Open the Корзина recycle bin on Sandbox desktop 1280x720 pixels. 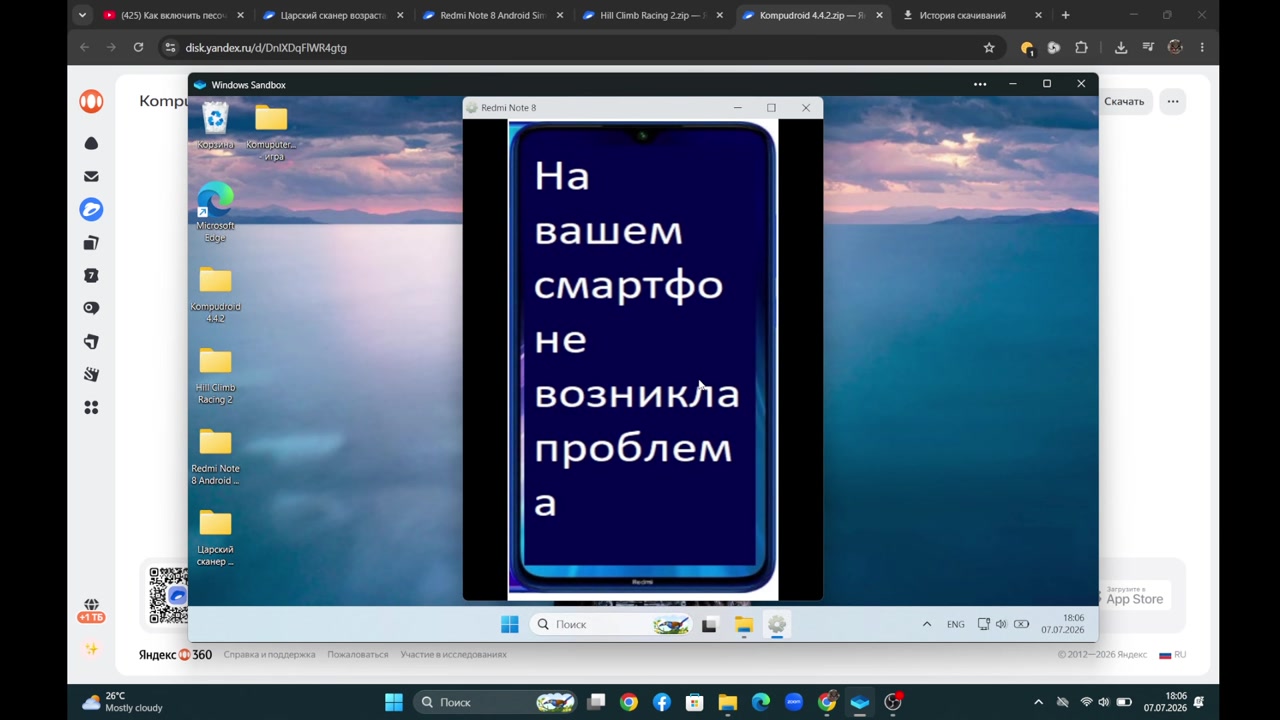(215, 127)
